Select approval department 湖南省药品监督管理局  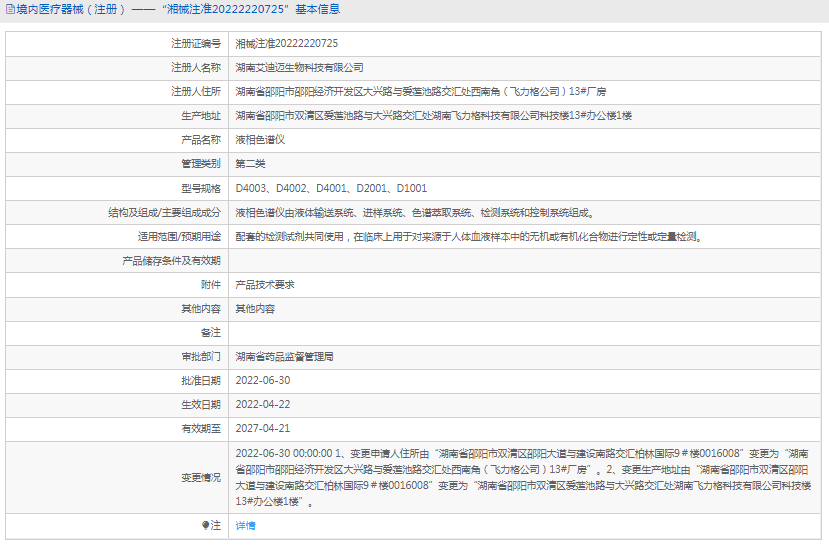(x=284, y=357)
